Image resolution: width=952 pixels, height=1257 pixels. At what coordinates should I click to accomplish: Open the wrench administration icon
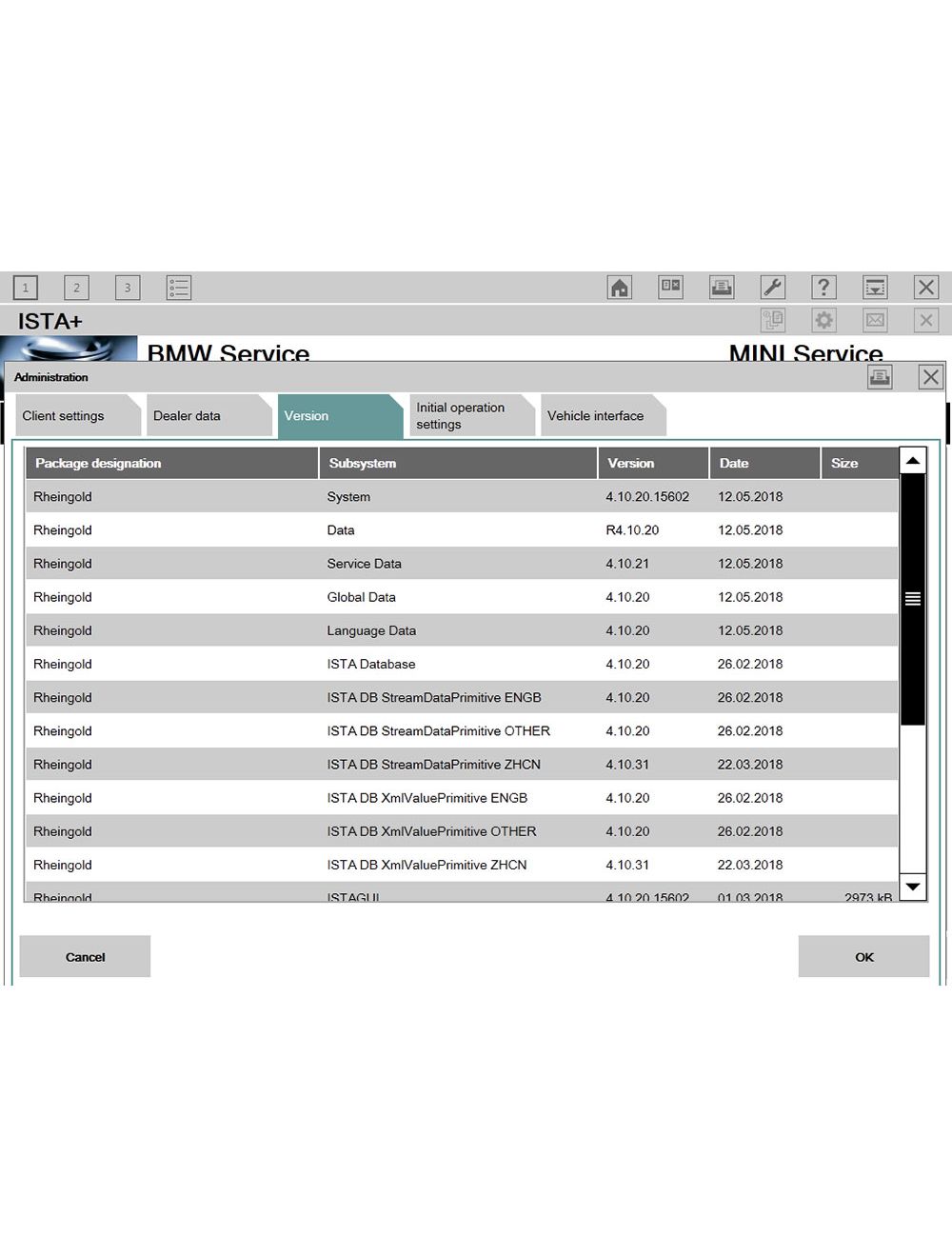(773, 288)
